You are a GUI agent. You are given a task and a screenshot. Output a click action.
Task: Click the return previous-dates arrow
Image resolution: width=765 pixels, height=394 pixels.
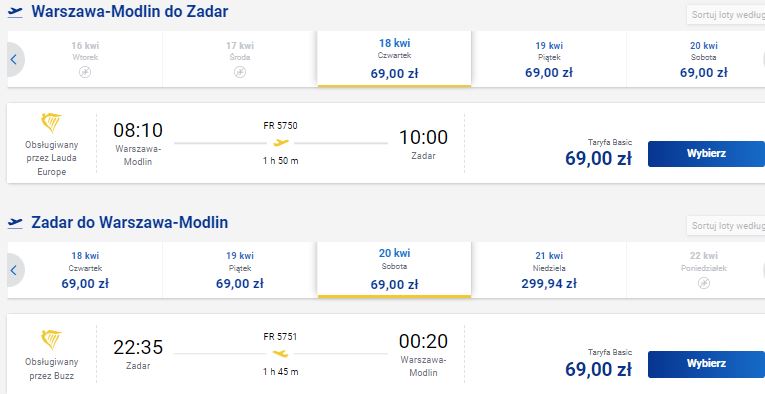pos(14,270)
